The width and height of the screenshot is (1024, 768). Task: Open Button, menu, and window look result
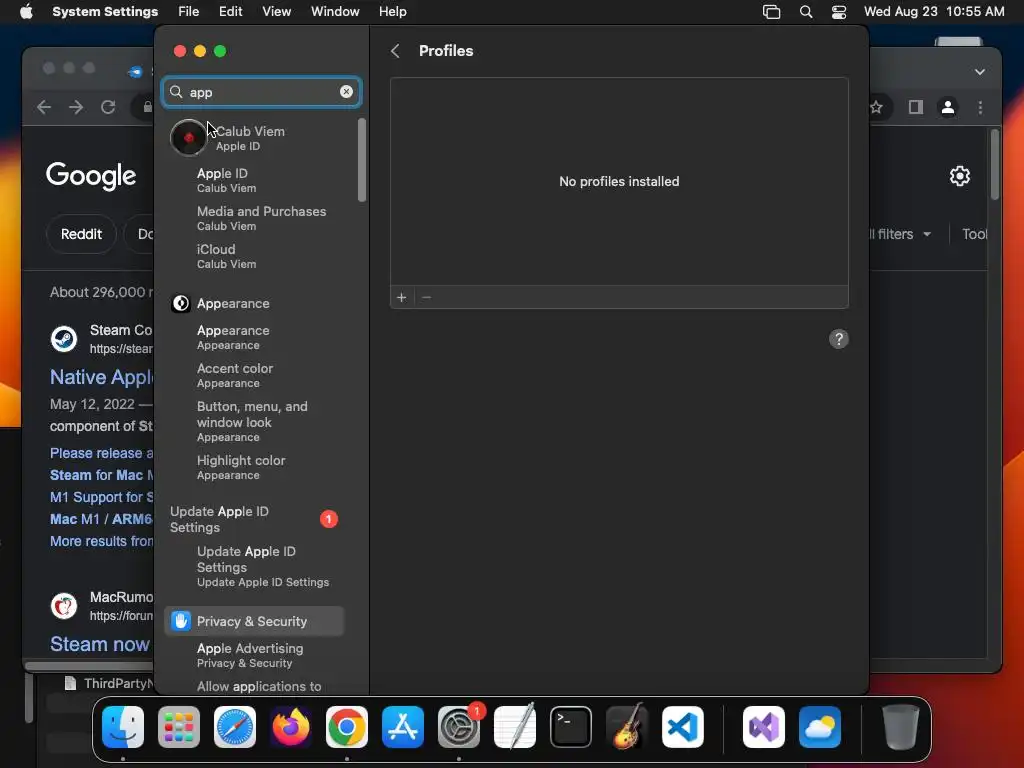pyautogui.click(x=252, y=421)
